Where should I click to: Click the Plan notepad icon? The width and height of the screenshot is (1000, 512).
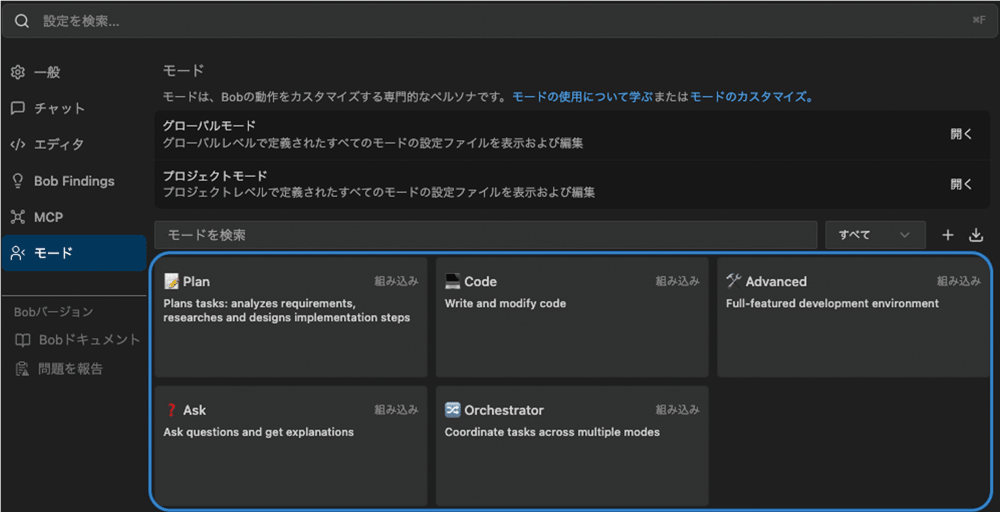click(x=171, y=281)
